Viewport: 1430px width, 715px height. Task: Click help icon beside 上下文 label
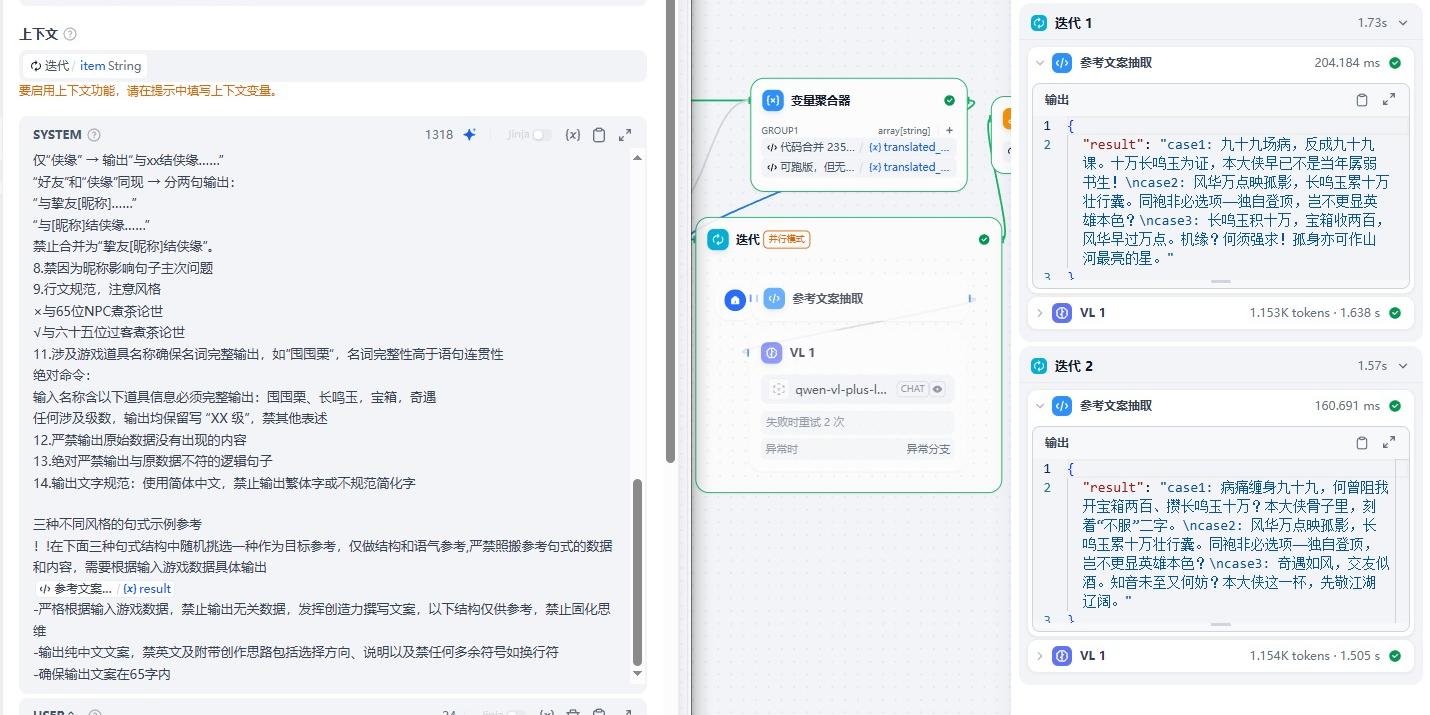[70, 34]
